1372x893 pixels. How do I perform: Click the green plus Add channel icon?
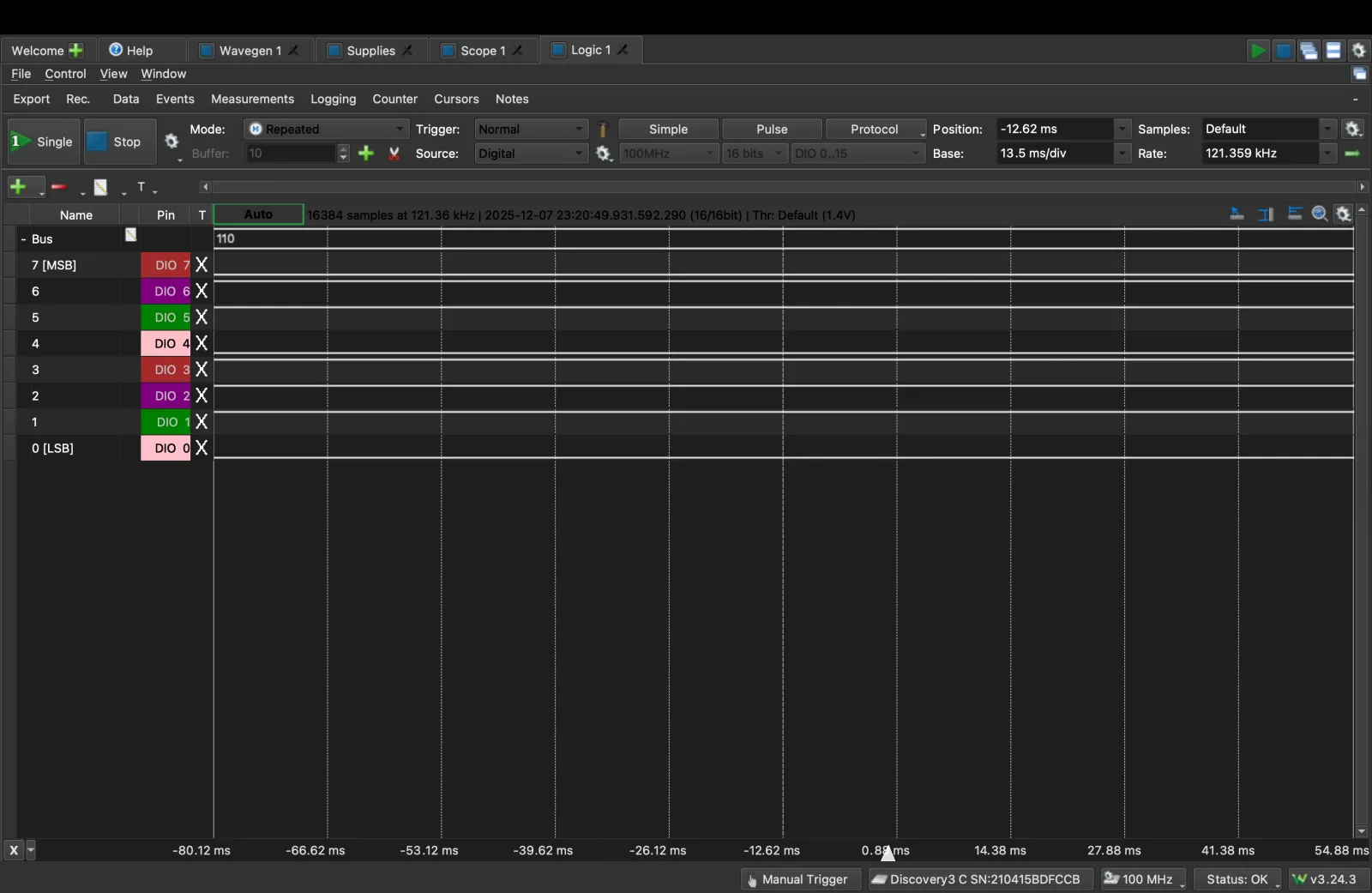click(18, 186)
